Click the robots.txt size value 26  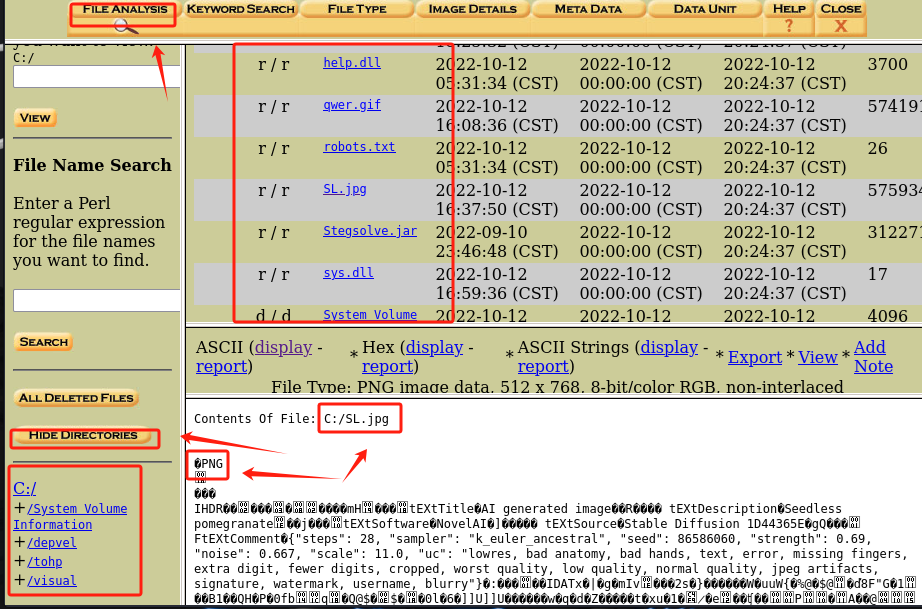tap(878, 148)
